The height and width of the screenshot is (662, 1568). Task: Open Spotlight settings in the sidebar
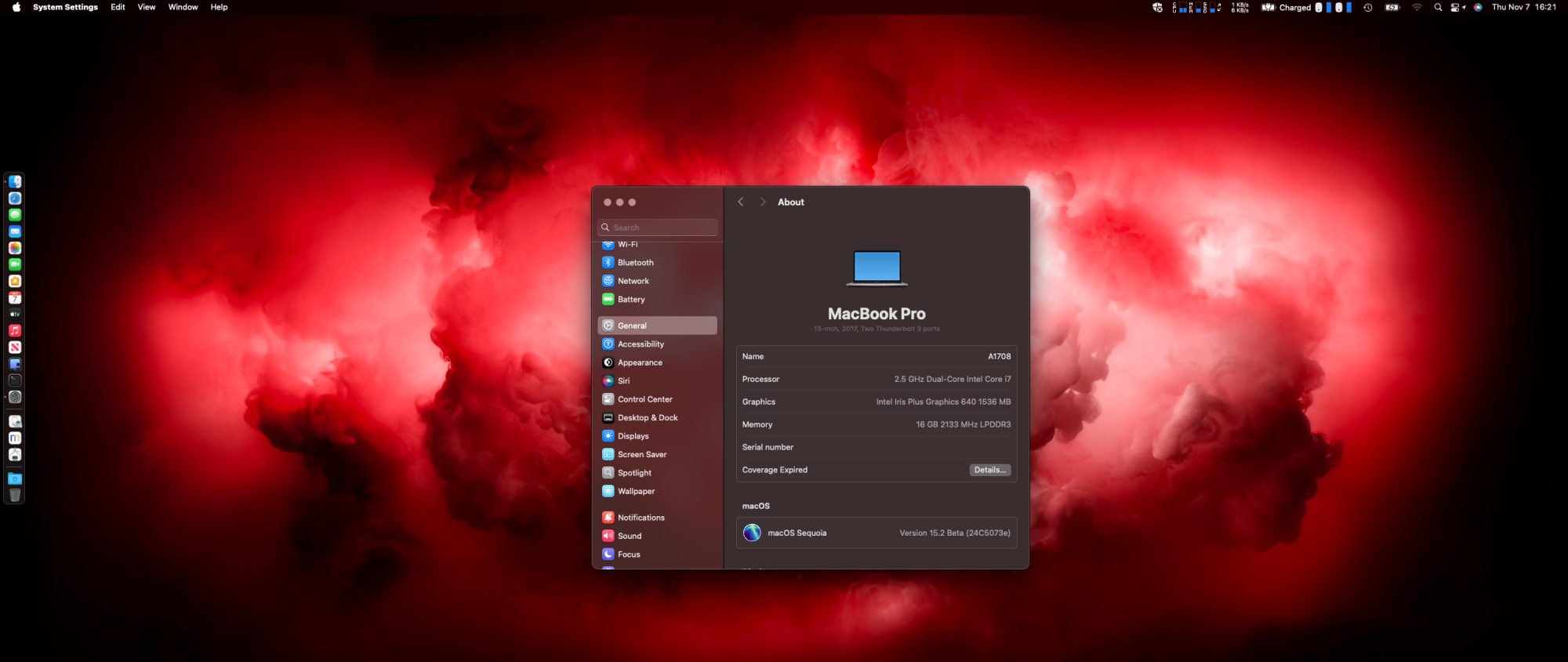(x=657, y=473)
